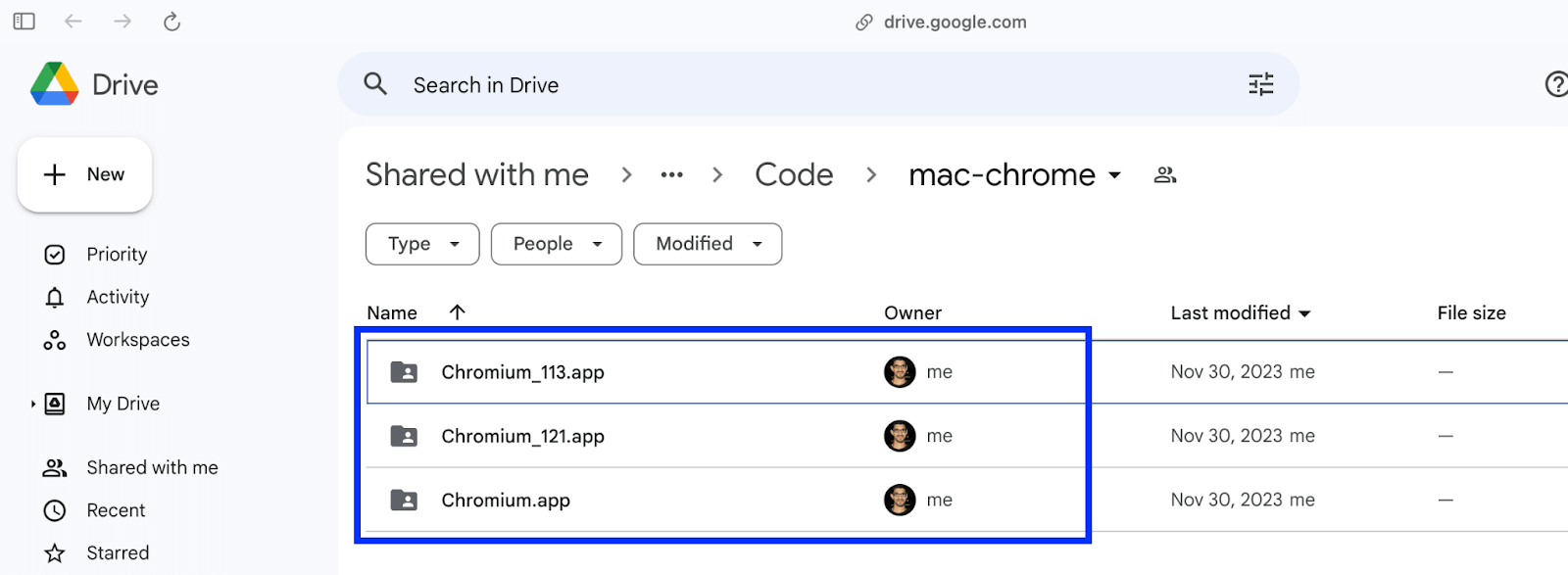Open My Drive in the sidebar

coord(122,404)
